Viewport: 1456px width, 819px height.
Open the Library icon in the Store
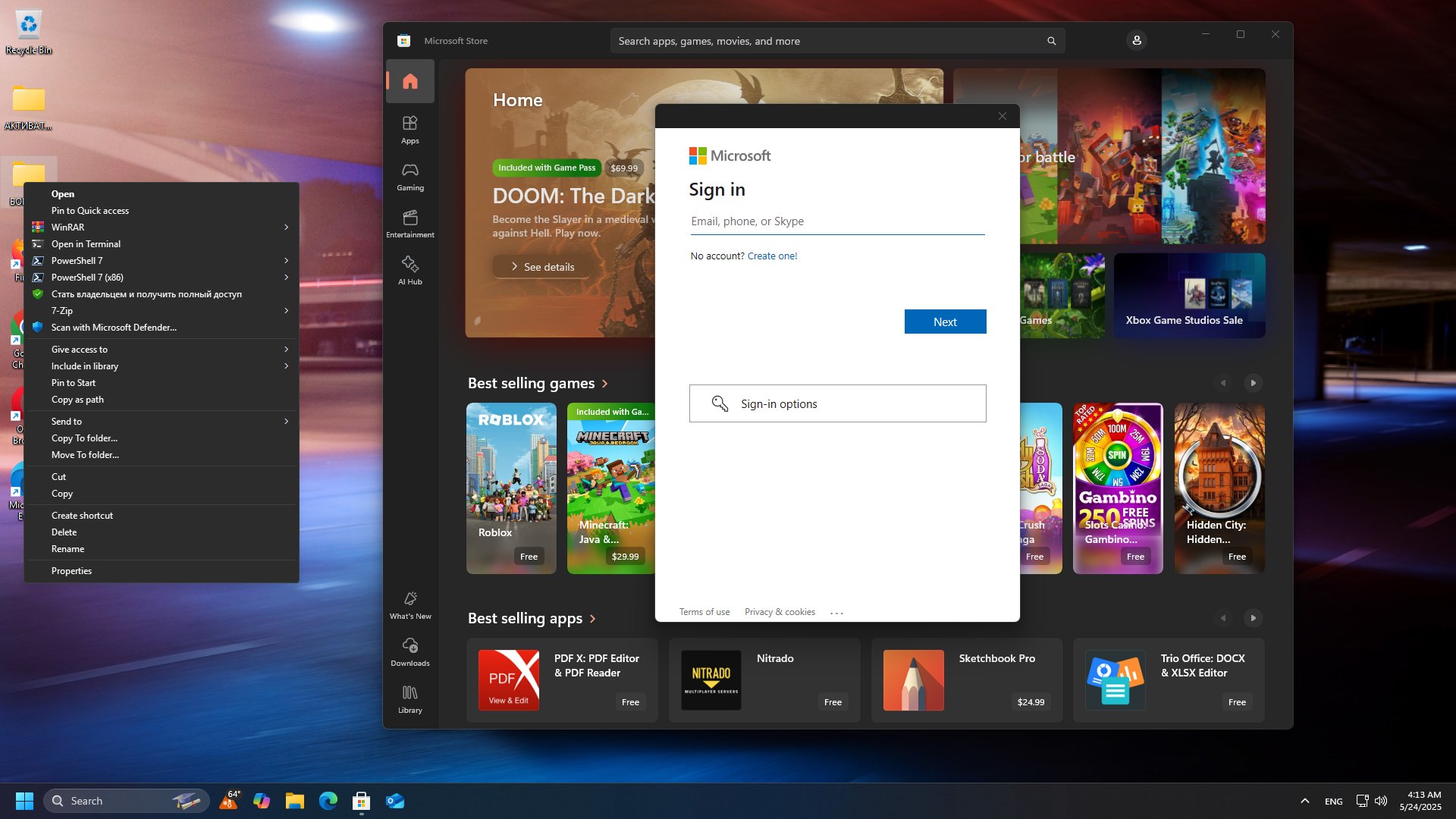click(409, 699)
